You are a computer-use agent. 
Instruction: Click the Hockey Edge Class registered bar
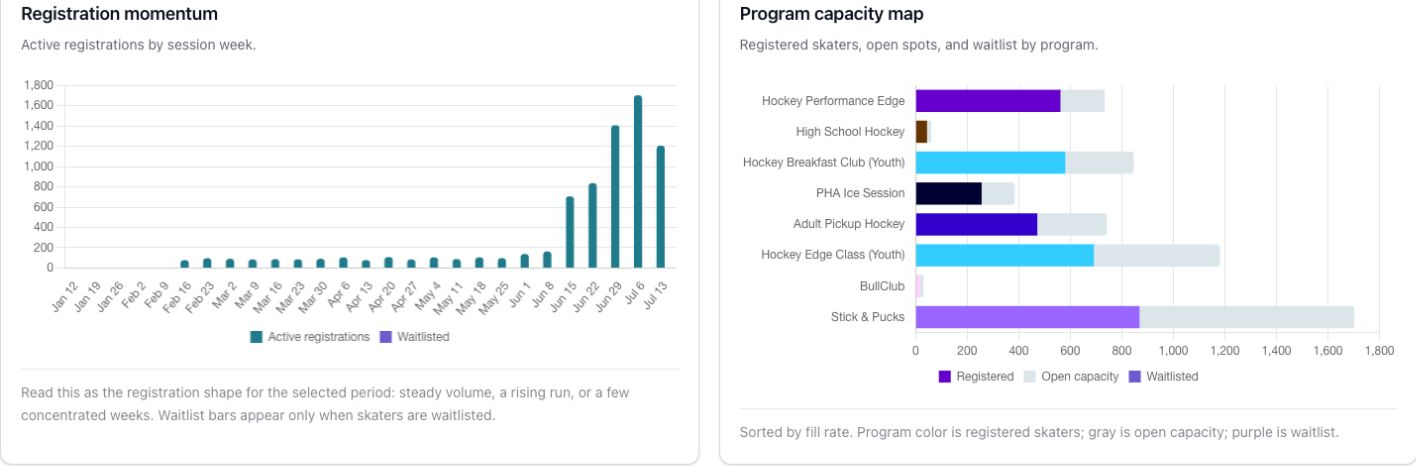[1005, 255]
